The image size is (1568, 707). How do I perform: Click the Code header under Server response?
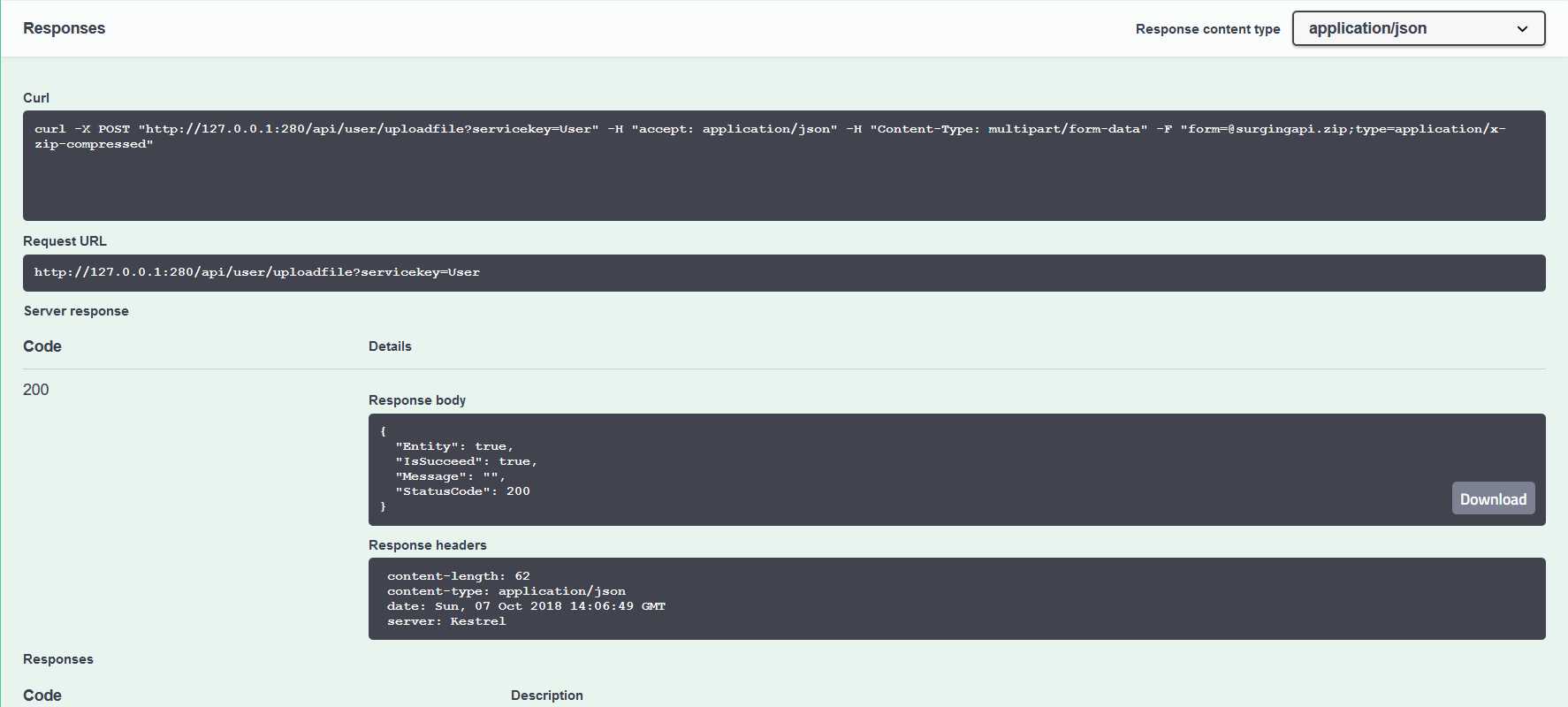click(42, 346)
